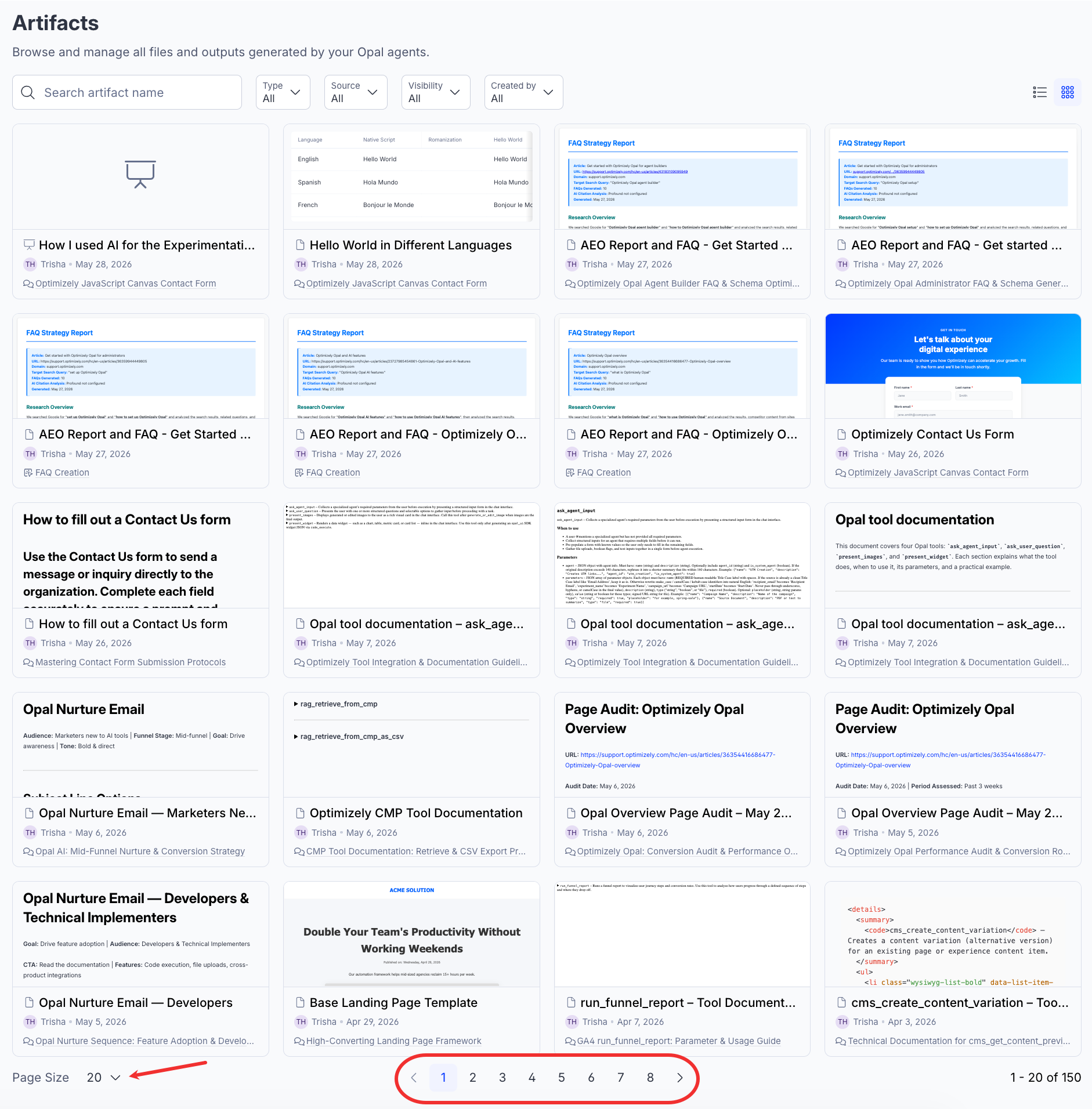This screenshot has width=1092, height=1109.
Task: Open the Hello World languages table thumbnail
Action: (411, 177)
